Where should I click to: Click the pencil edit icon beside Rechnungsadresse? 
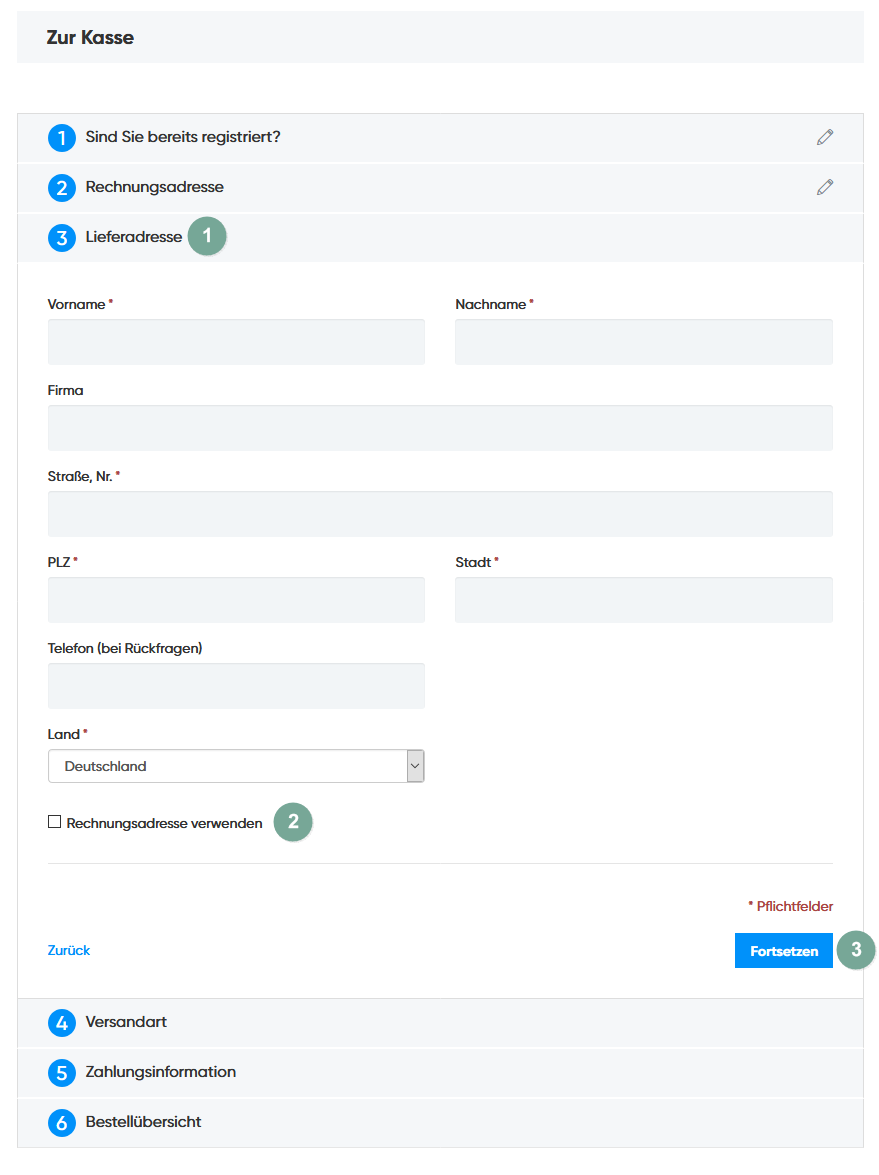point(824,187)
